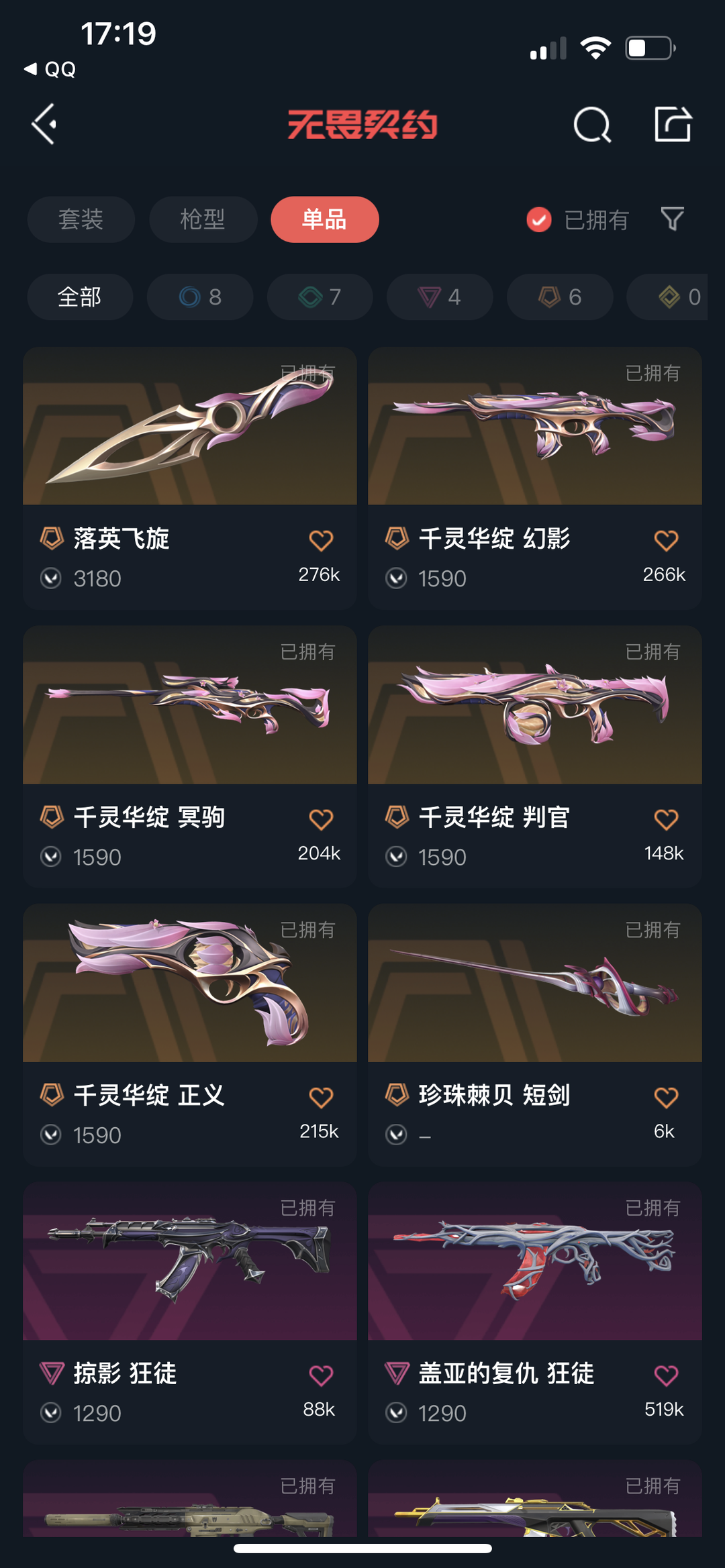Image resolution: width=725 pixels, height=1568 pixels.
Task: Filter by blue tier with count 8
Action: 200,297
